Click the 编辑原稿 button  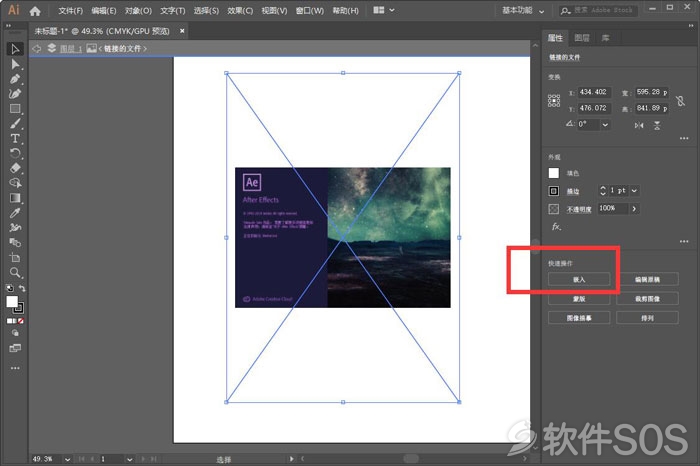point(647,279)
